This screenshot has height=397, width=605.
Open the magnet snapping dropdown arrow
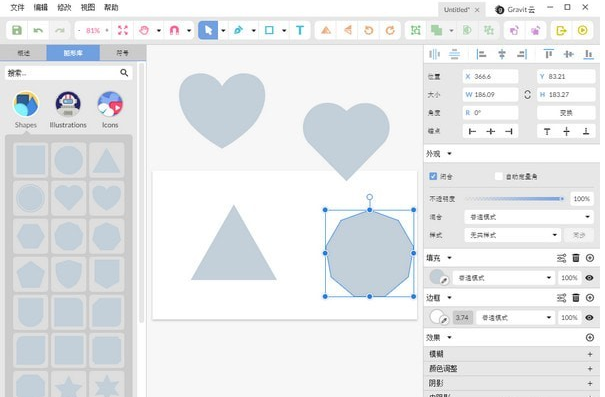189,30
